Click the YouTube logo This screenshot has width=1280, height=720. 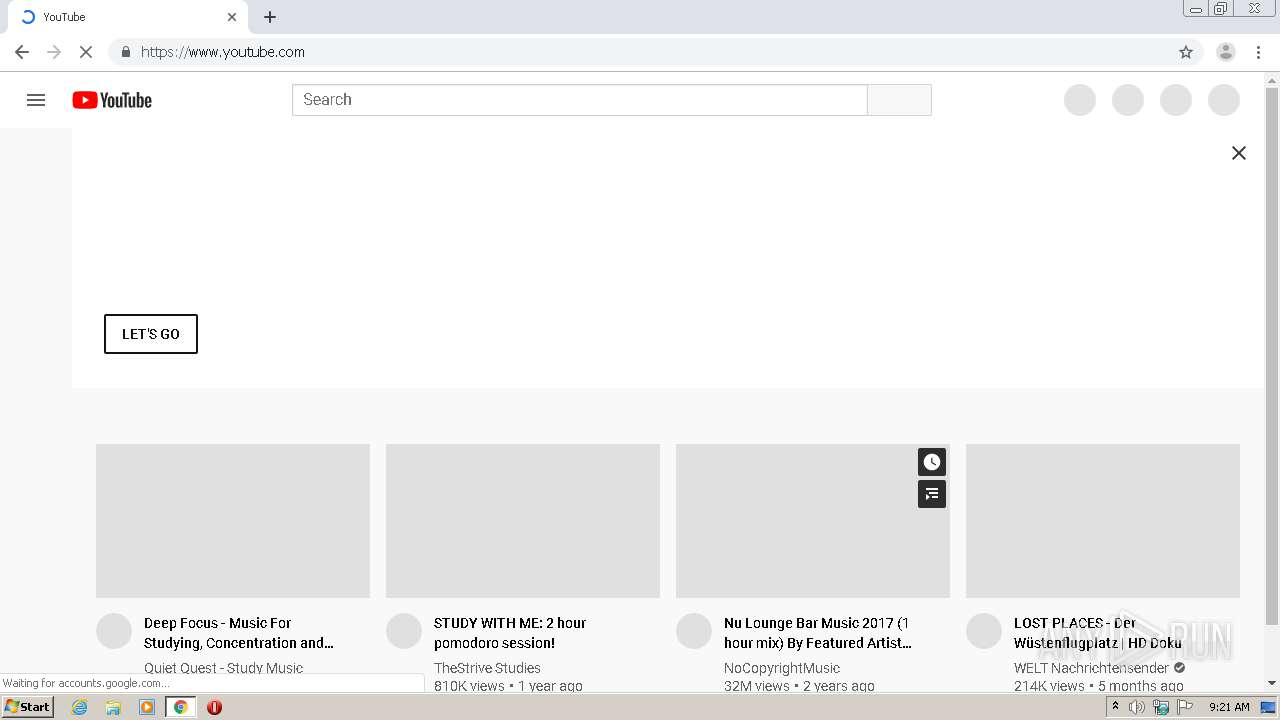[x=112, y=100]
